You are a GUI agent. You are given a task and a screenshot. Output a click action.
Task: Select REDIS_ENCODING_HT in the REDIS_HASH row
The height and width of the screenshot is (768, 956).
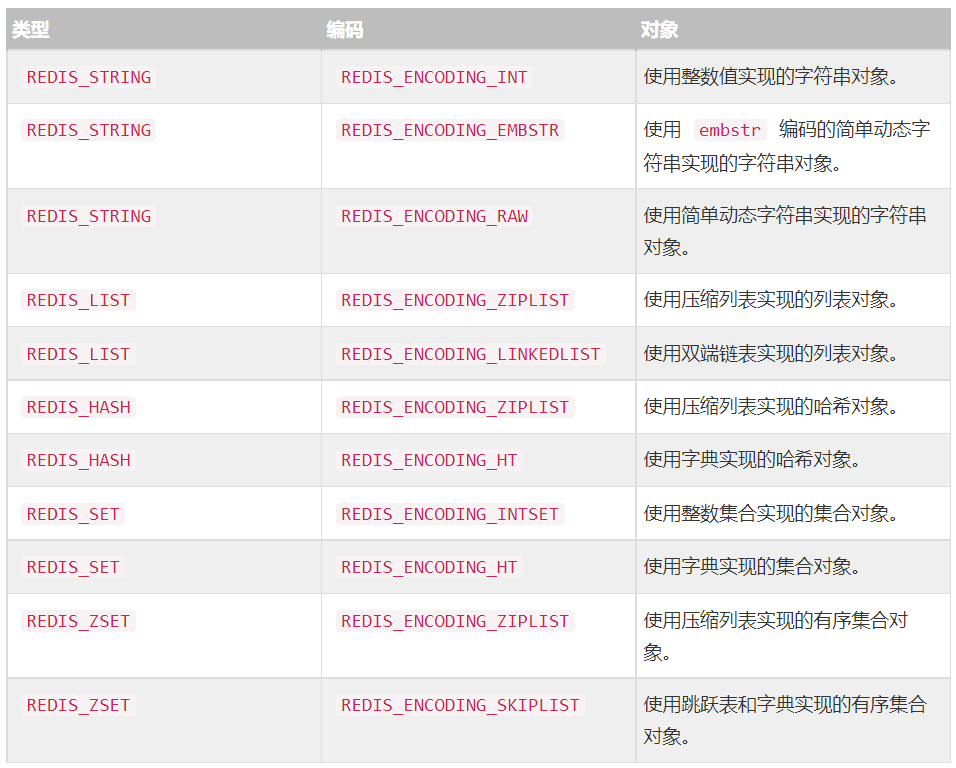pyautogui.click(x=429, y=460)
